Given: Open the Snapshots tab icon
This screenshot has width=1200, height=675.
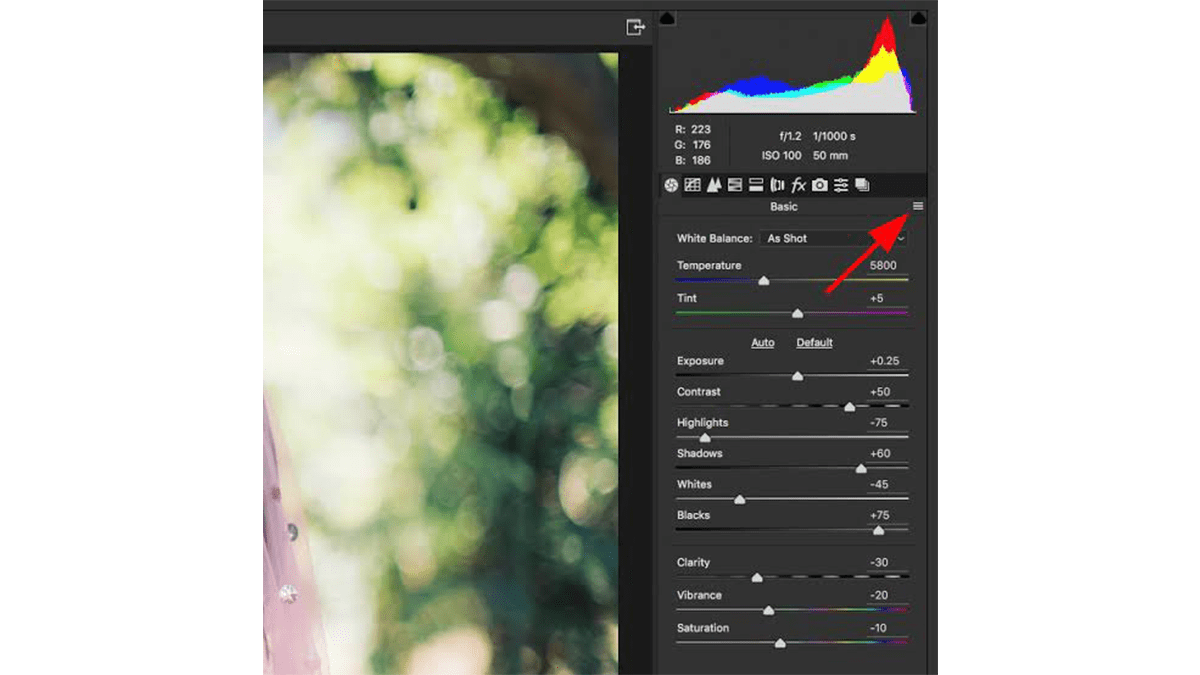Looking at the screenshot, I should tap(862, 185).
